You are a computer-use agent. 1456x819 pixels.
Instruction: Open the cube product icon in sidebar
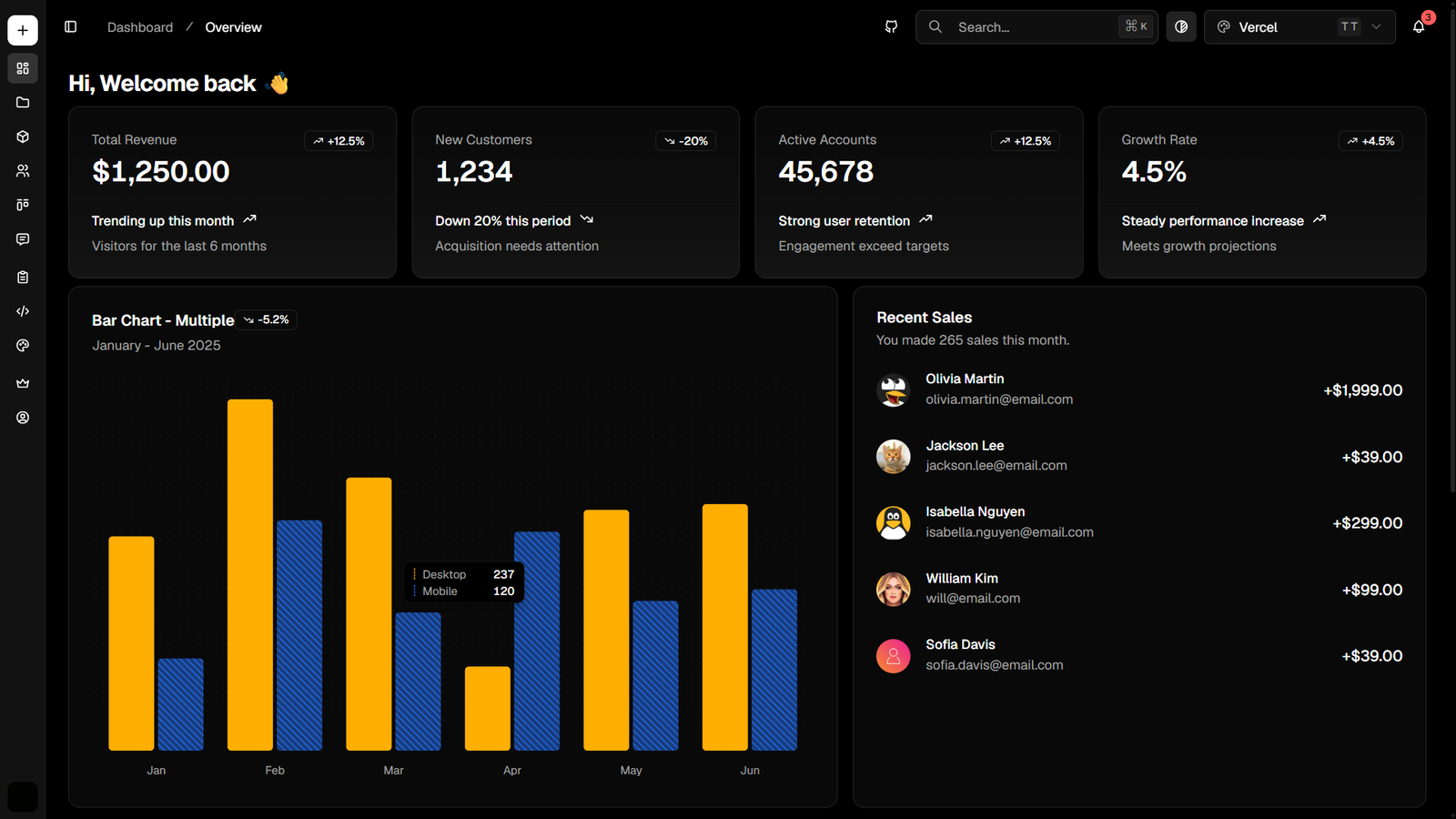pos(23,136)
